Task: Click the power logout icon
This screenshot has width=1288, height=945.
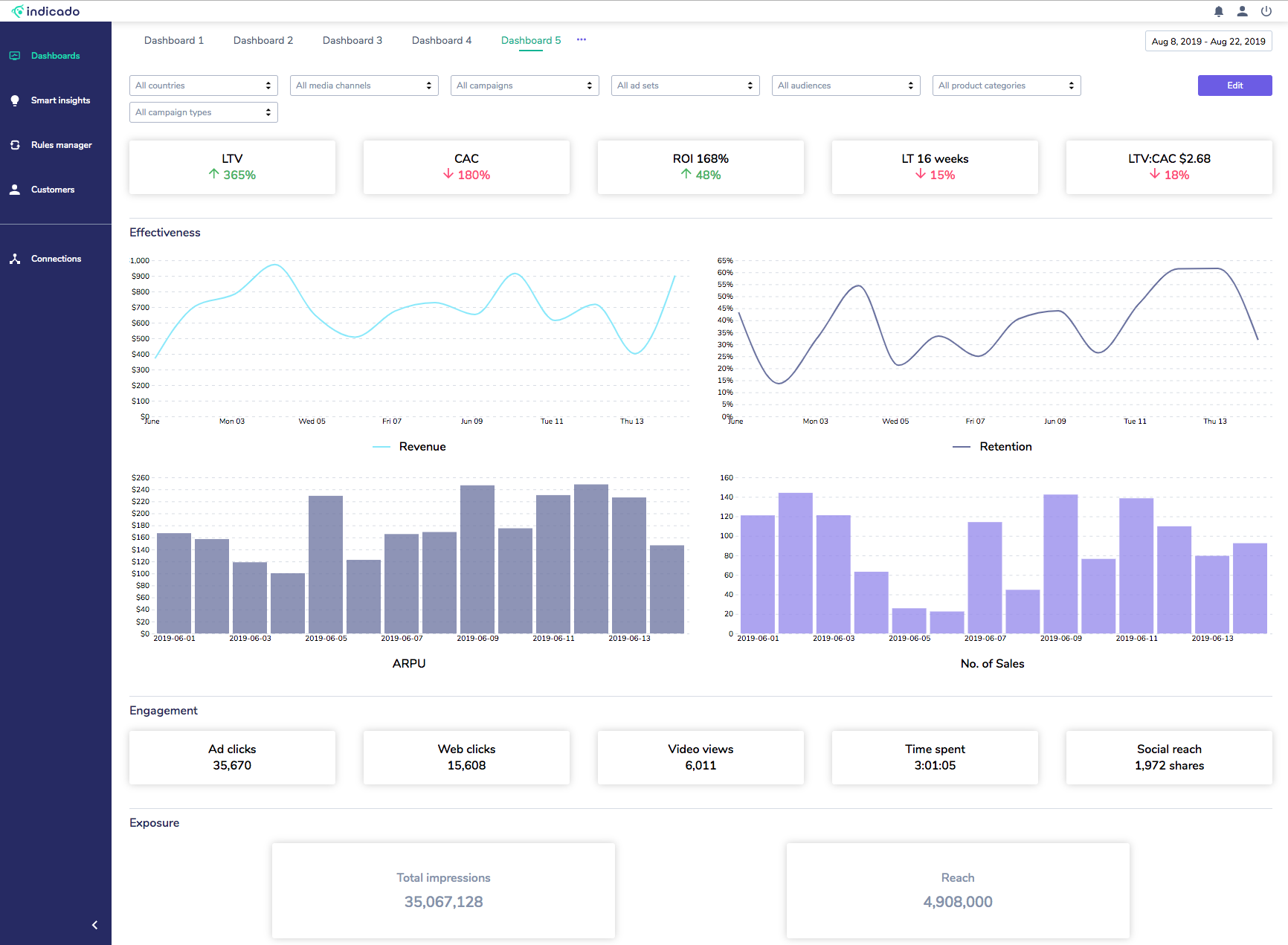Action: tap(1266, 11)
